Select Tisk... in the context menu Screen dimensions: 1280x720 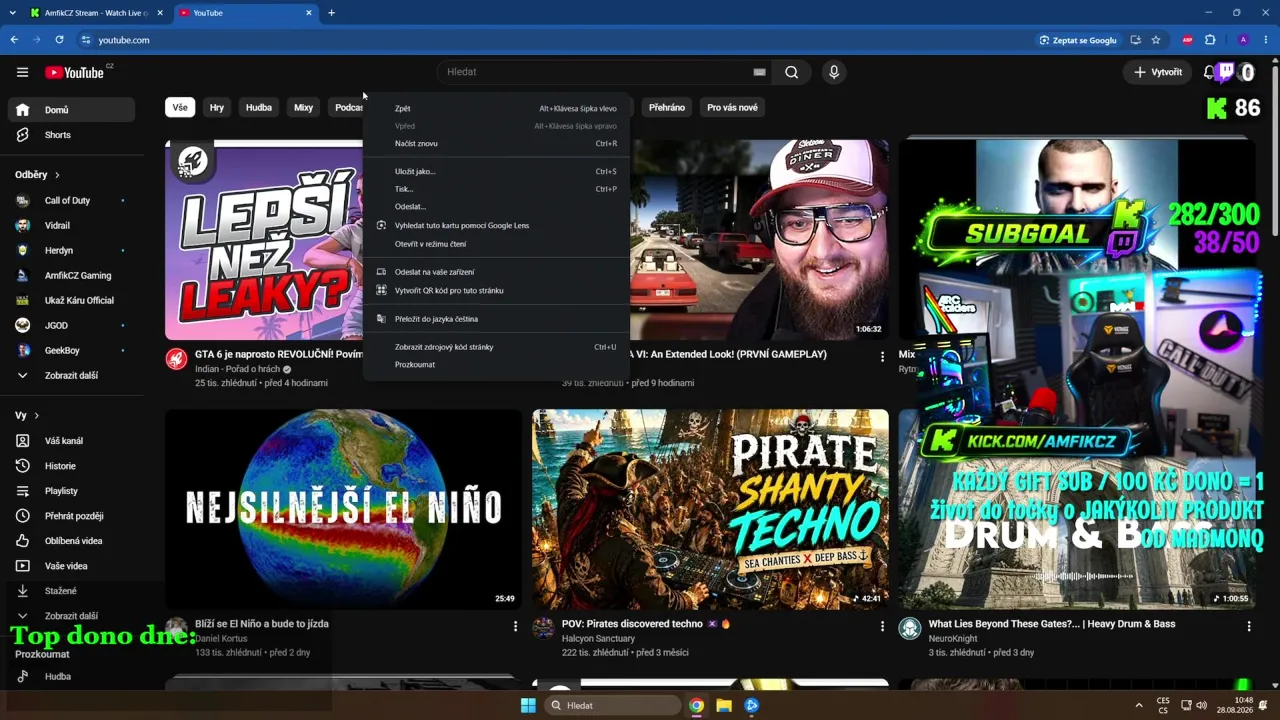click(497, 189)
